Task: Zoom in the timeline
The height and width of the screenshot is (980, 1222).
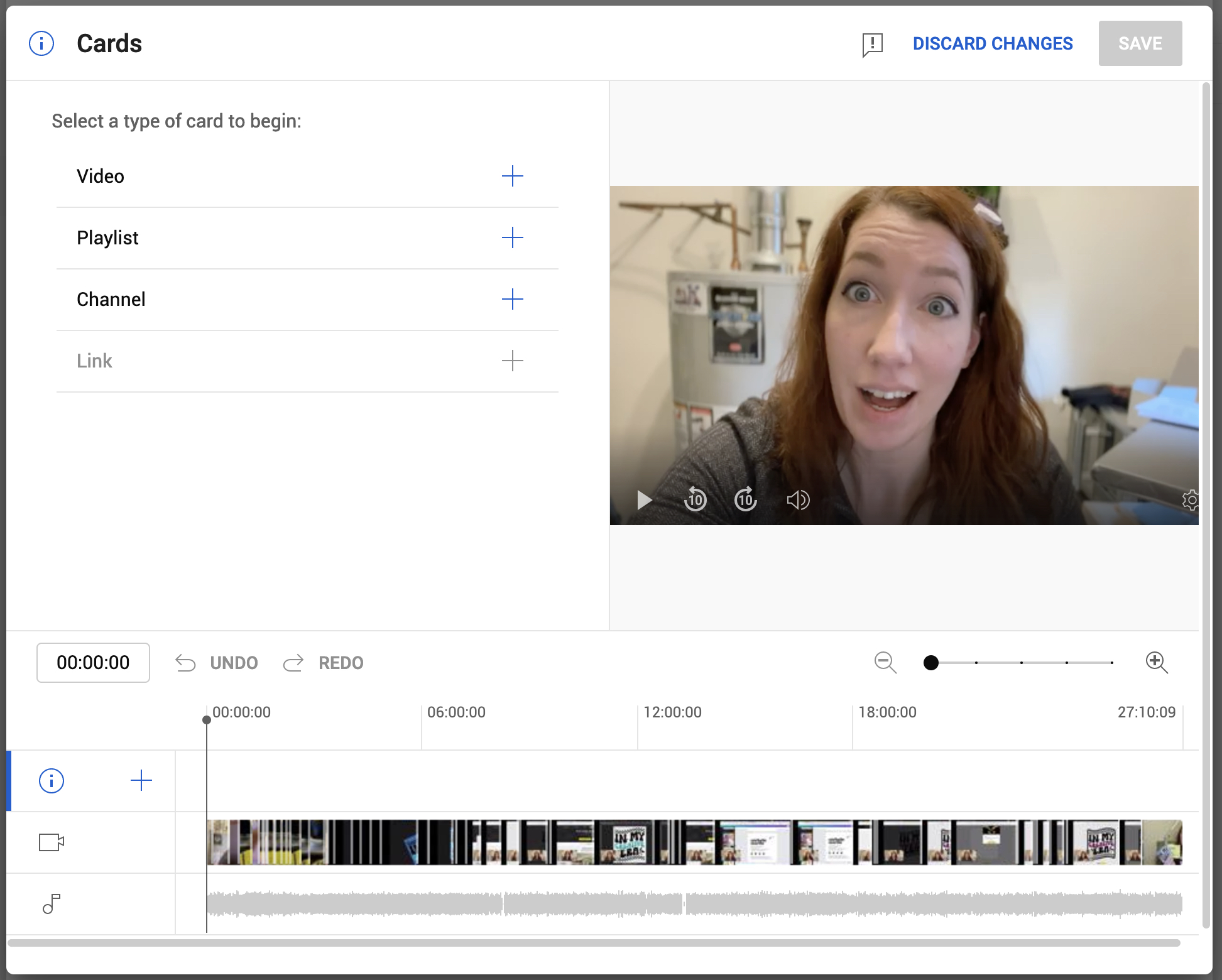Action: (x=1157, y=663)
